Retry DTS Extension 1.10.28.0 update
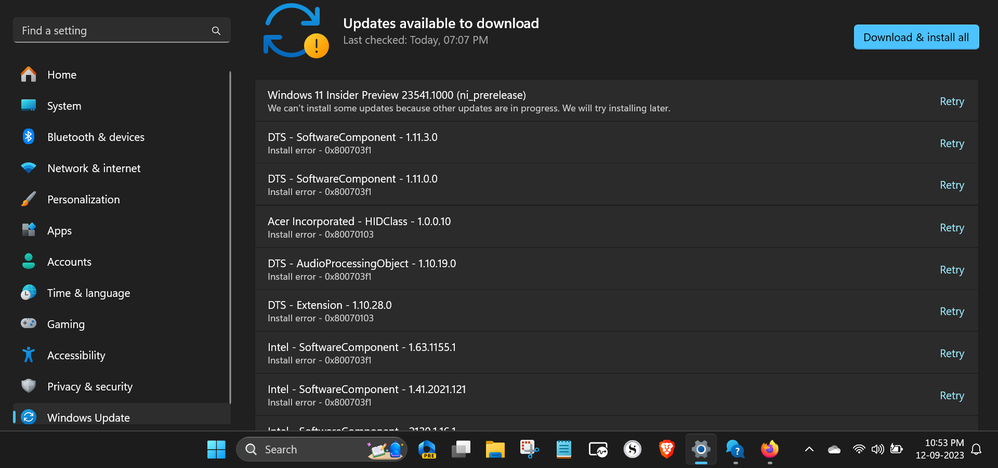The width and height of the screenshot is (998, 468). coord(952,311)
